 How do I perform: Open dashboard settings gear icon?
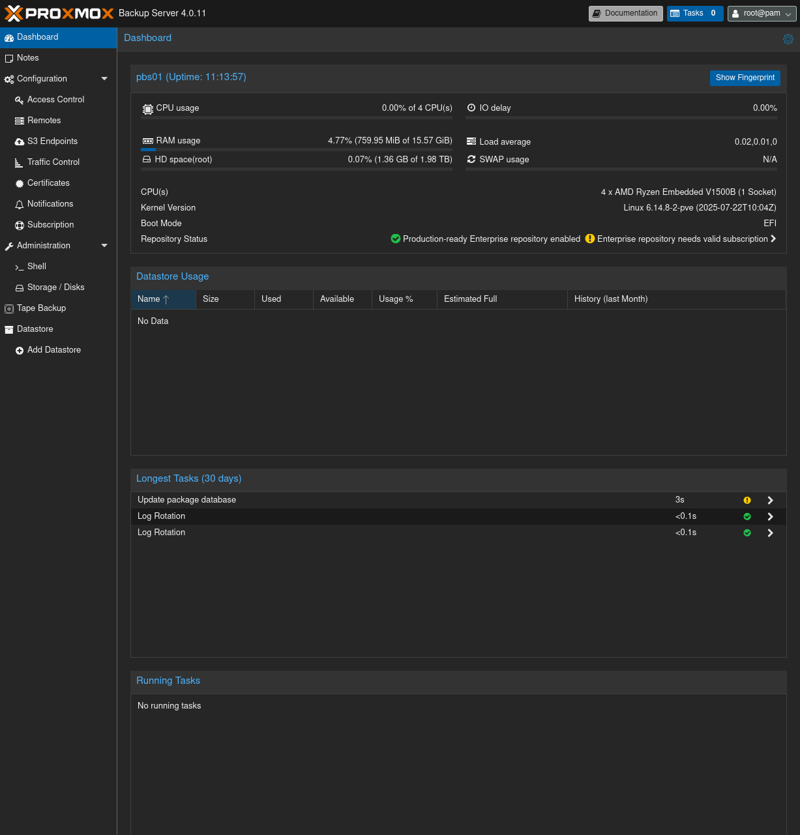coord(788,39)
